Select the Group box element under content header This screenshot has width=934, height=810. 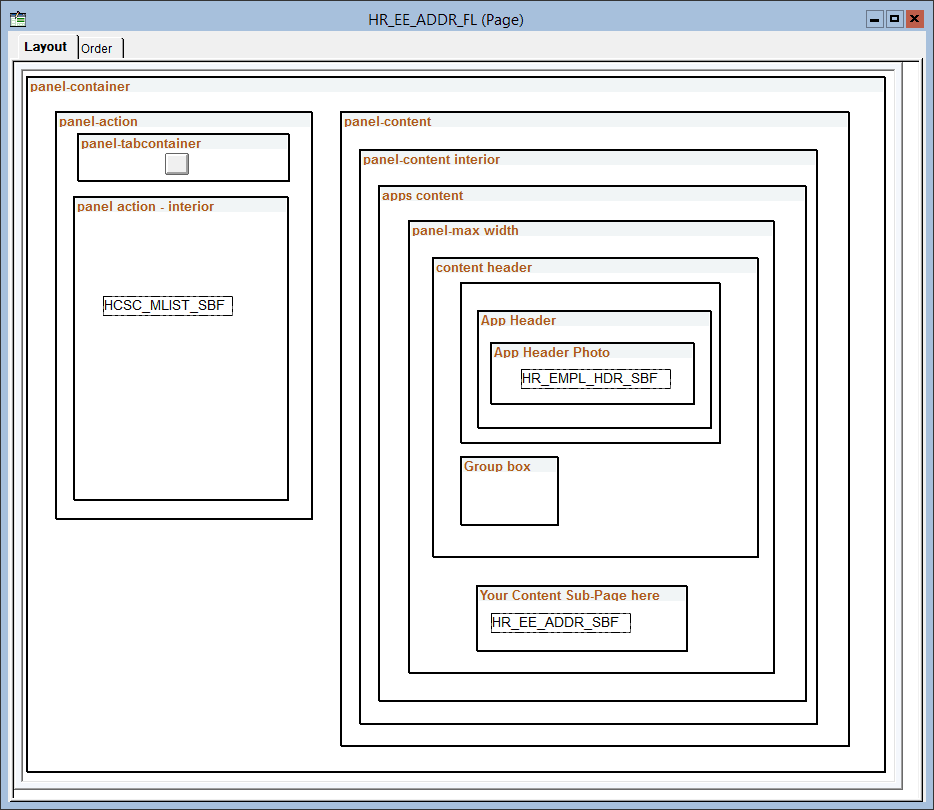tap(496, 465)
